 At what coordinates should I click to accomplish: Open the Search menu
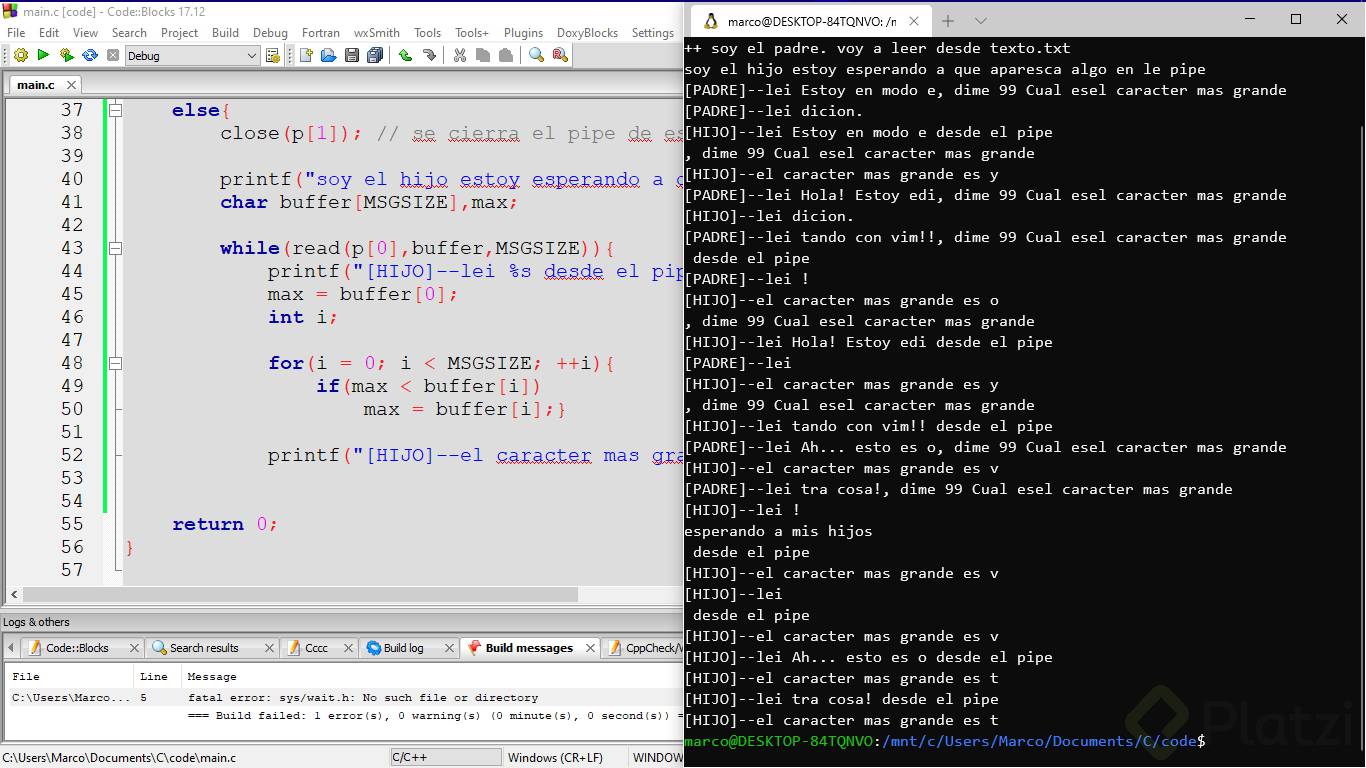(129, 33)
